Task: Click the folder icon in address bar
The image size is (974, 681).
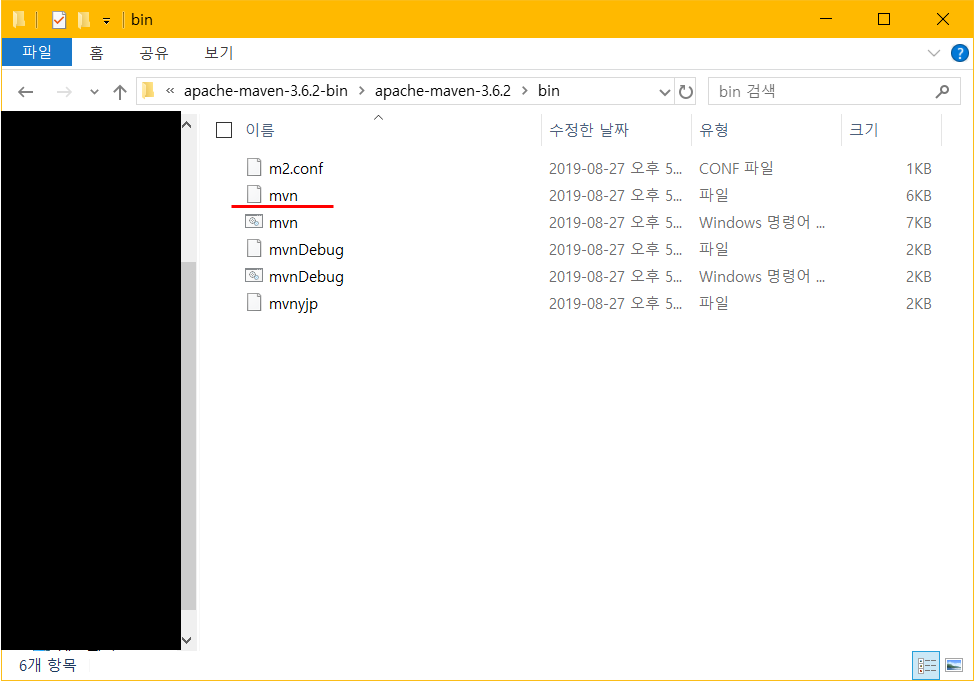Action: click(x=148, y=91)
